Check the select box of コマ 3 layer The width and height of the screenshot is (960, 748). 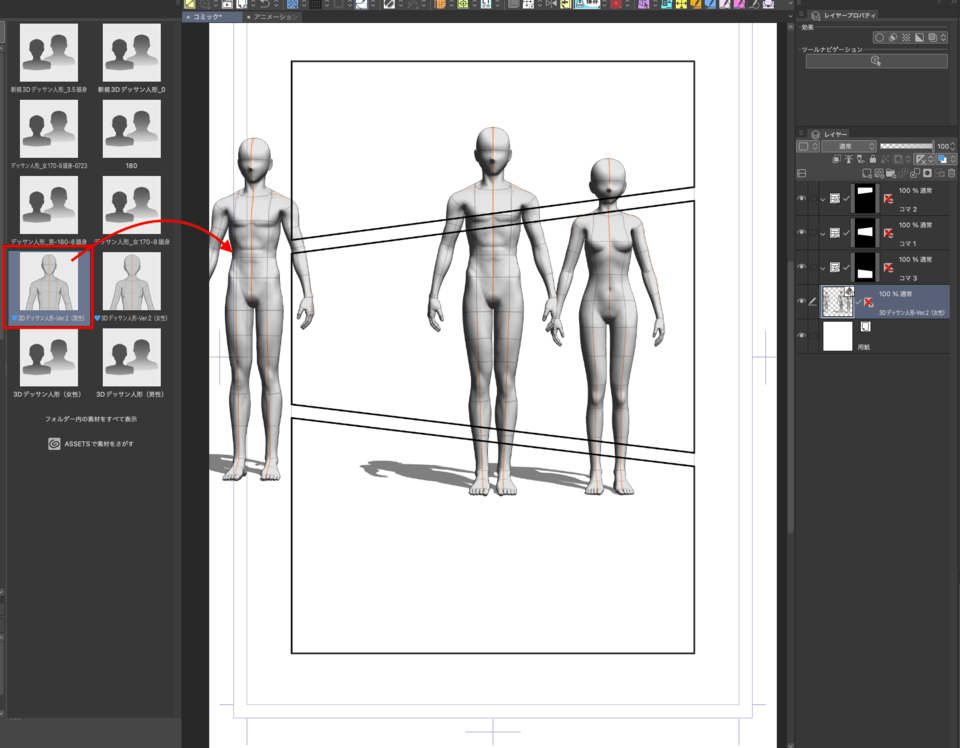(813, 267)
